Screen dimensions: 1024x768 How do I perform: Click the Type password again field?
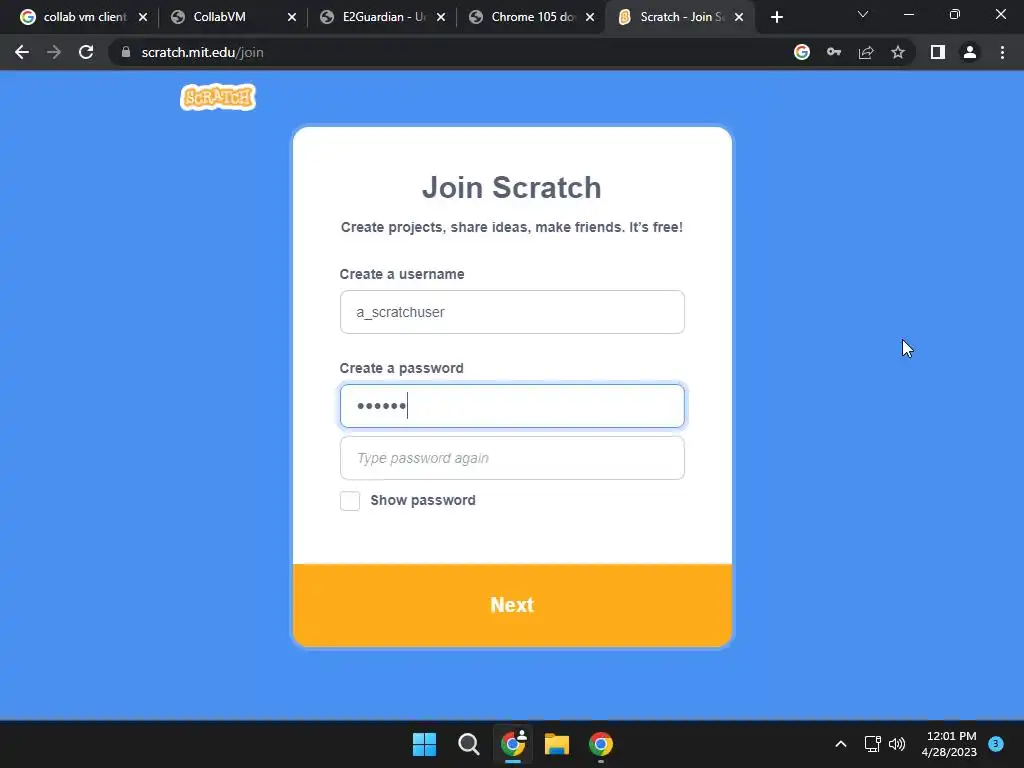click(512, 458)
